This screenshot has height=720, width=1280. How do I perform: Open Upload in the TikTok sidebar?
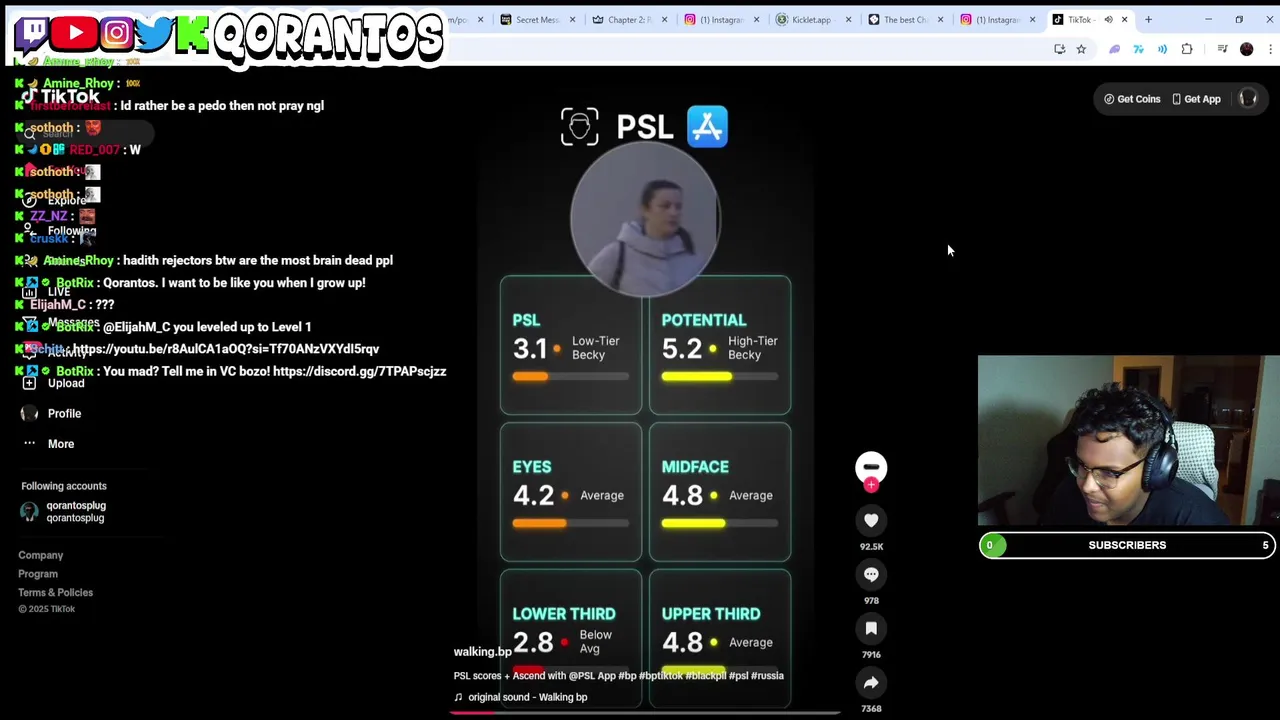[x=66, y=383]
